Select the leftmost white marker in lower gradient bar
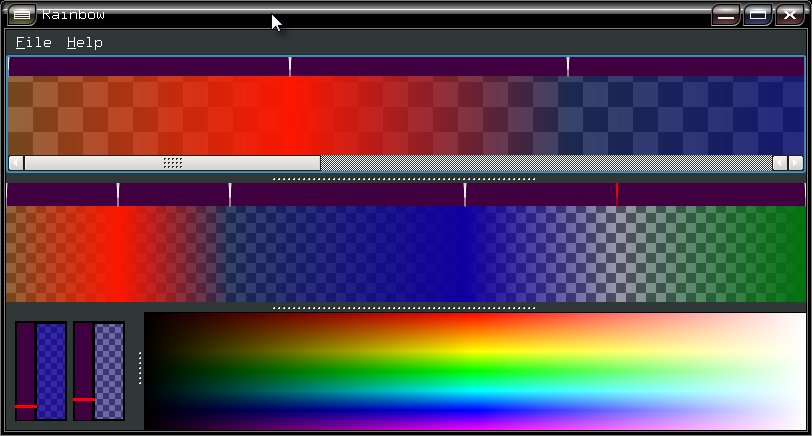This screenshot has width=812, height=436. pyautogui.click(x=118, y=194)
